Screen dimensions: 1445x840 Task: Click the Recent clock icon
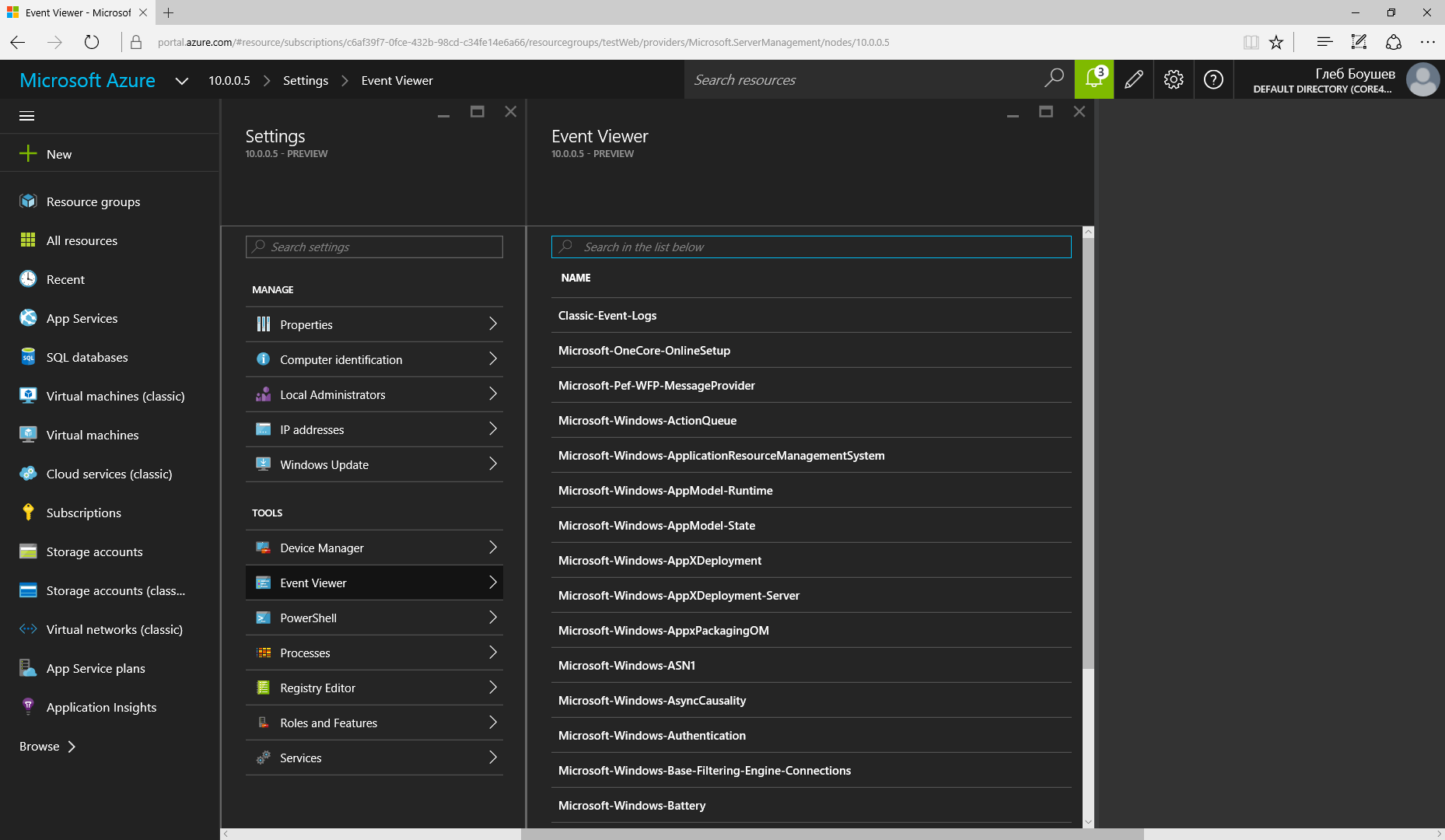(28, 279)
